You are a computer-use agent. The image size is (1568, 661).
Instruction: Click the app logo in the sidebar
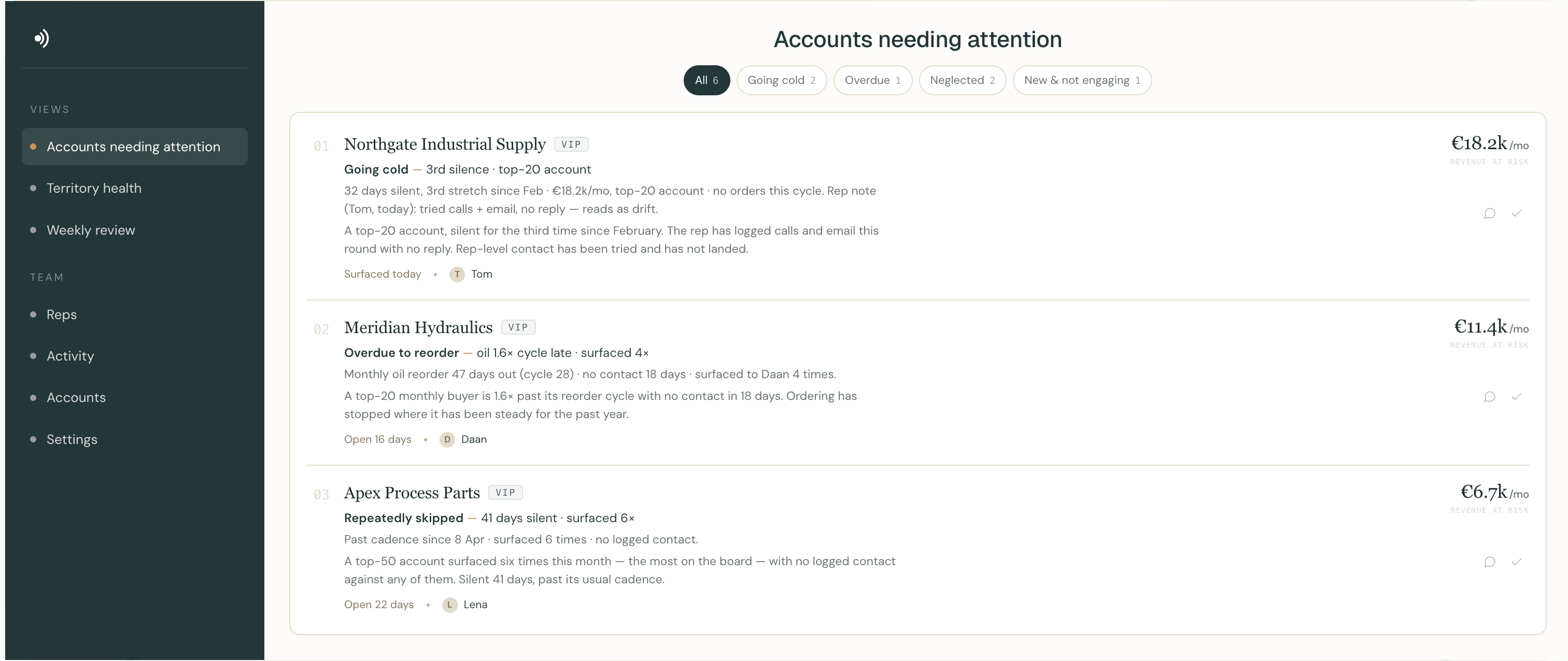point(41,38)
